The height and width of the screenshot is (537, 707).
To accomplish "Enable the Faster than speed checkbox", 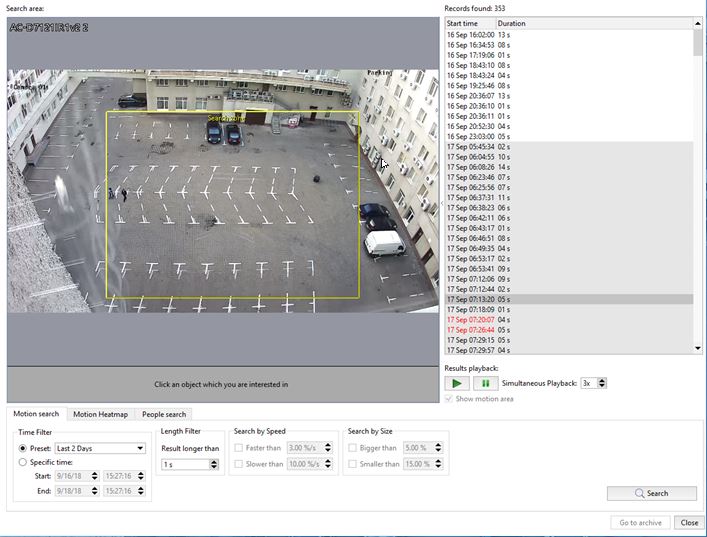I will pyautogui.click(x=238, y=448).
